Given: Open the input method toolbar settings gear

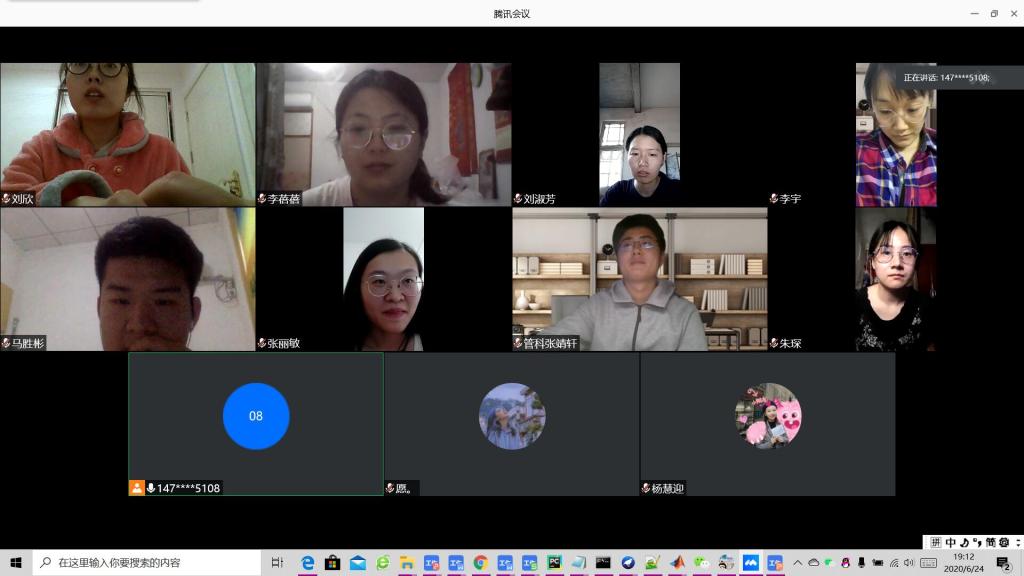Looking at the screenshot, I should (1003, 542).
